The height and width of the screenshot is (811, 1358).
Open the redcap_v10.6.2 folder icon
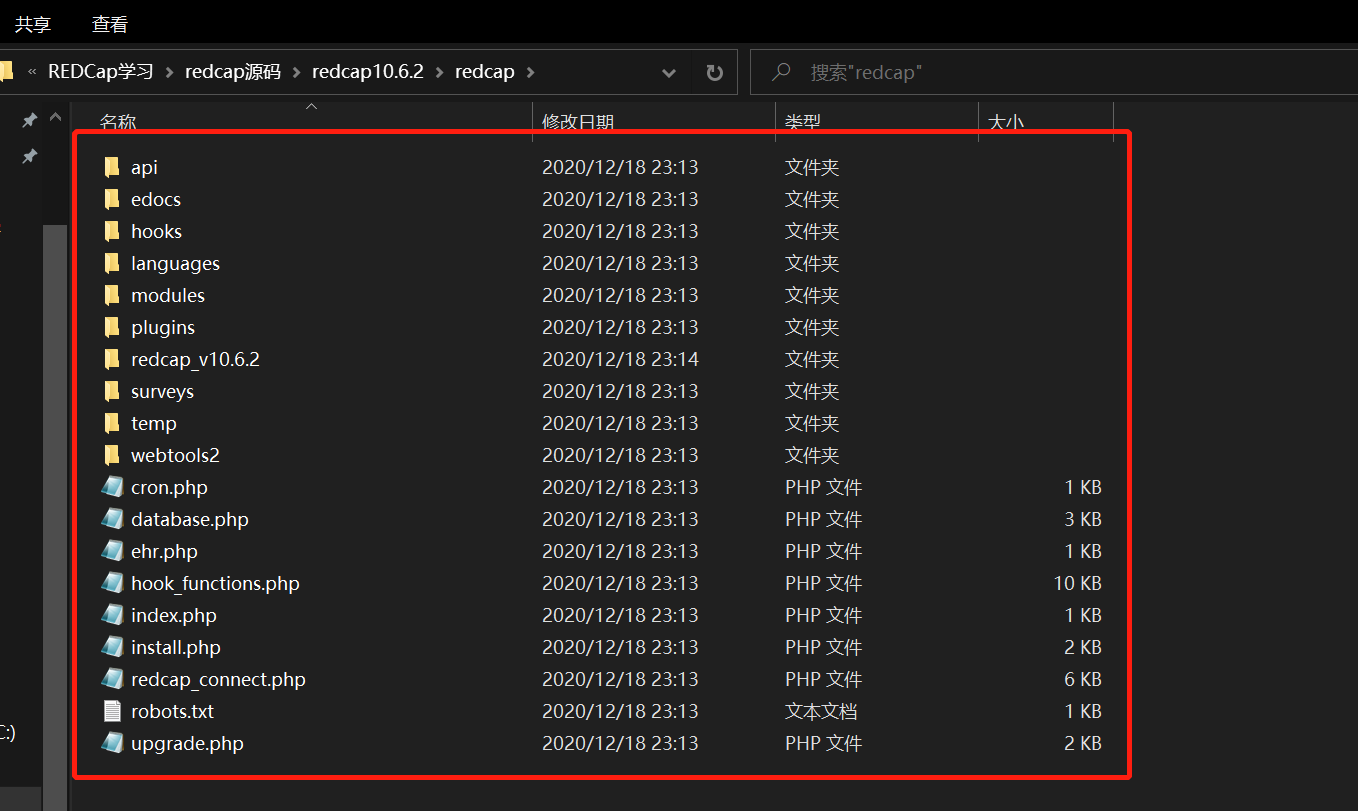click(111, 358)
